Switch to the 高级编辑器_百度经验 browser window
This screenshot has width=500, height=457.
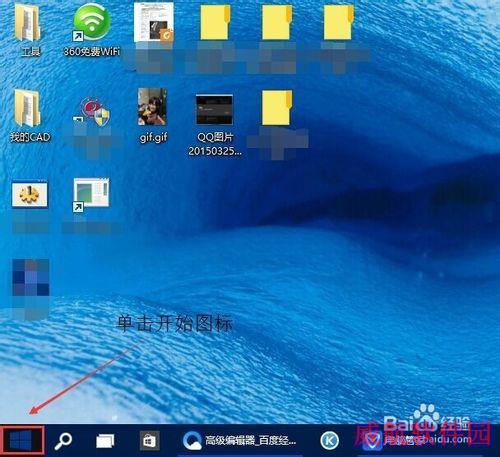[x=239, y=440]
